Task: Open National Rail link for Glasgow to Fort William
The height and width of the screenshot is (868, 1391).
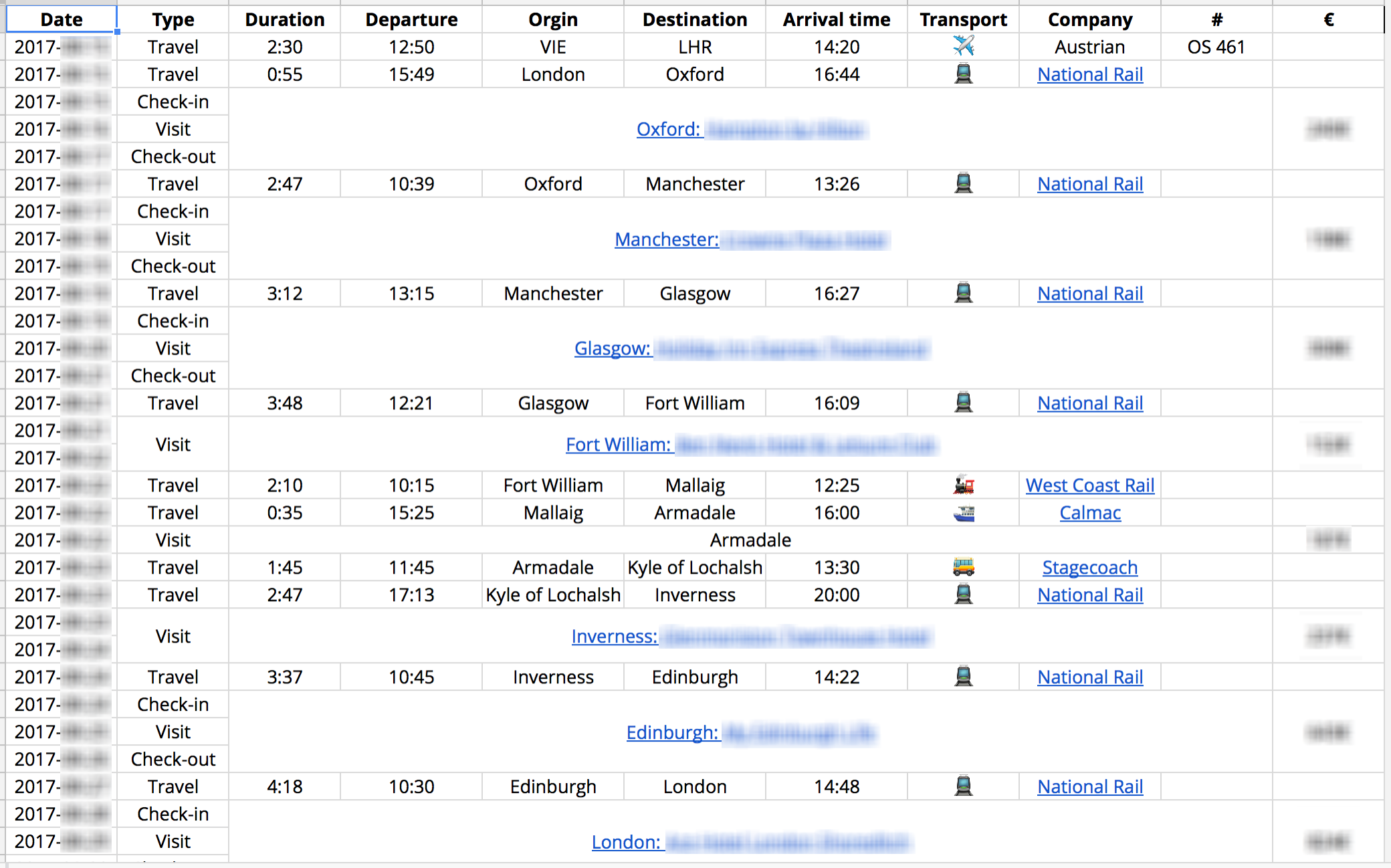Action: coord(1090,403)
